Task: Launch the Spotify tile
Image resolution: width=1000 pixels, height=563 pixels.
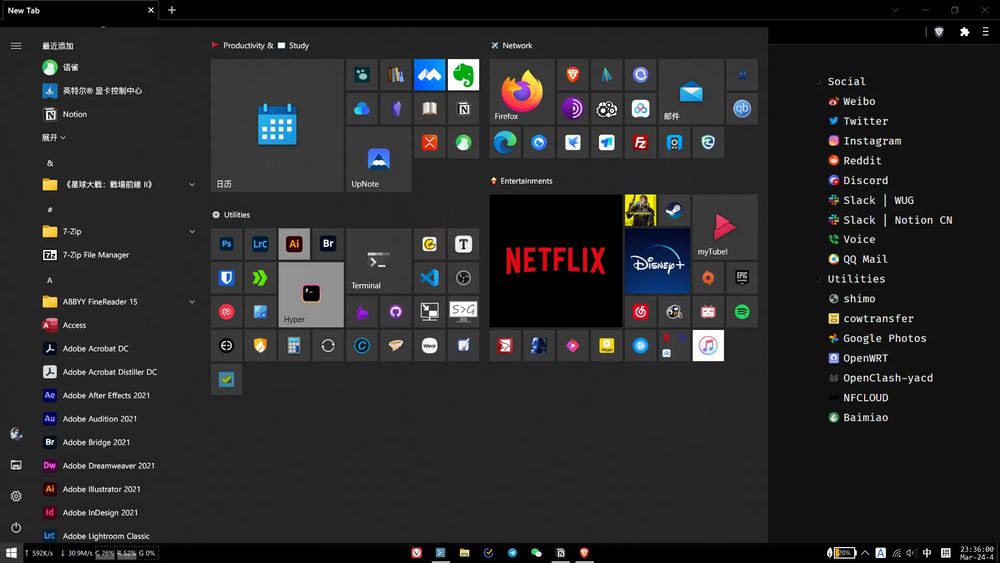Action: pyautogui.click(x=742, y=312)
